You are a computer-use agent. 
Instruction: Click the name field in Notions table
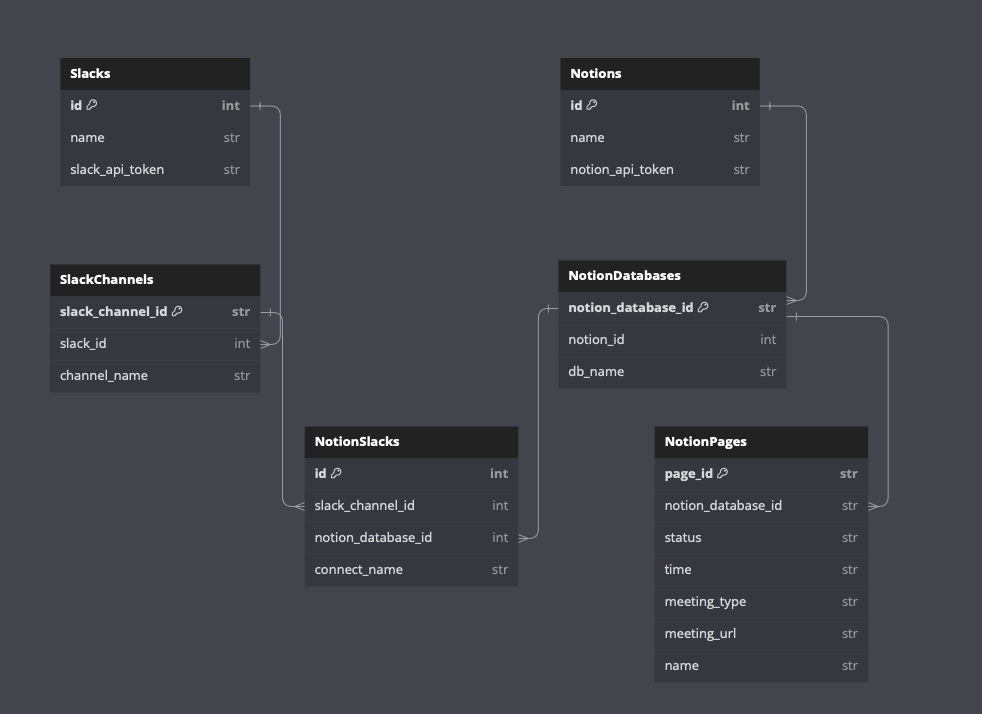click(x=660, y=138)
